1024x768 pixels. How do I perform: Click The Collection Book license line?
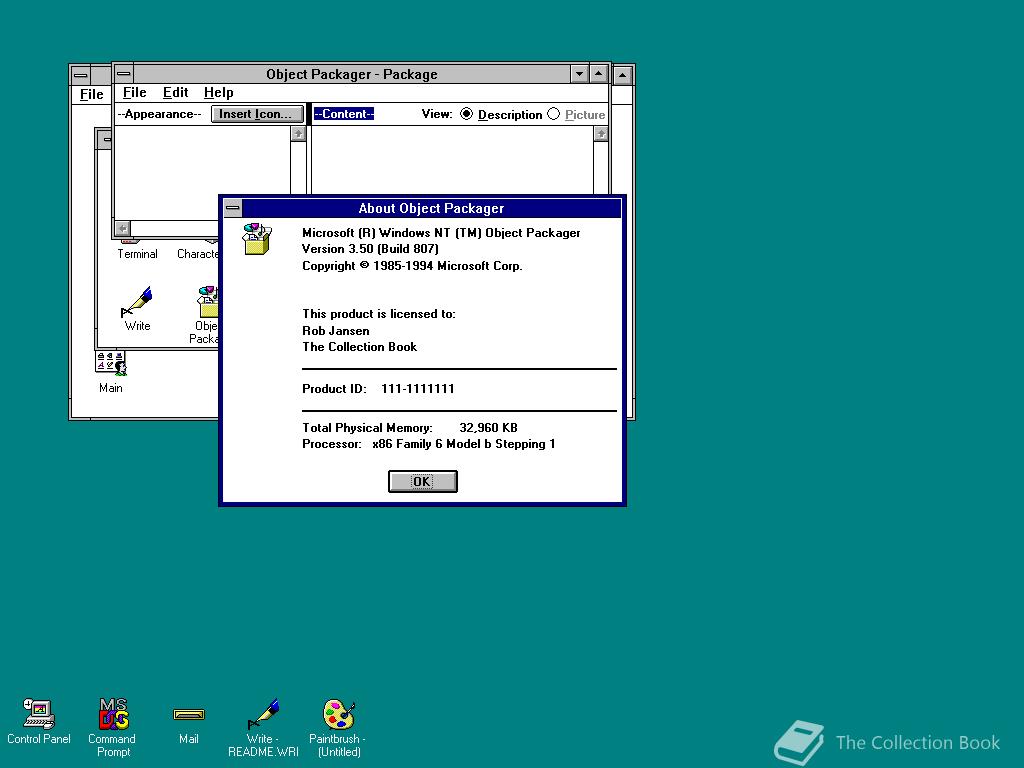(359, 347)
